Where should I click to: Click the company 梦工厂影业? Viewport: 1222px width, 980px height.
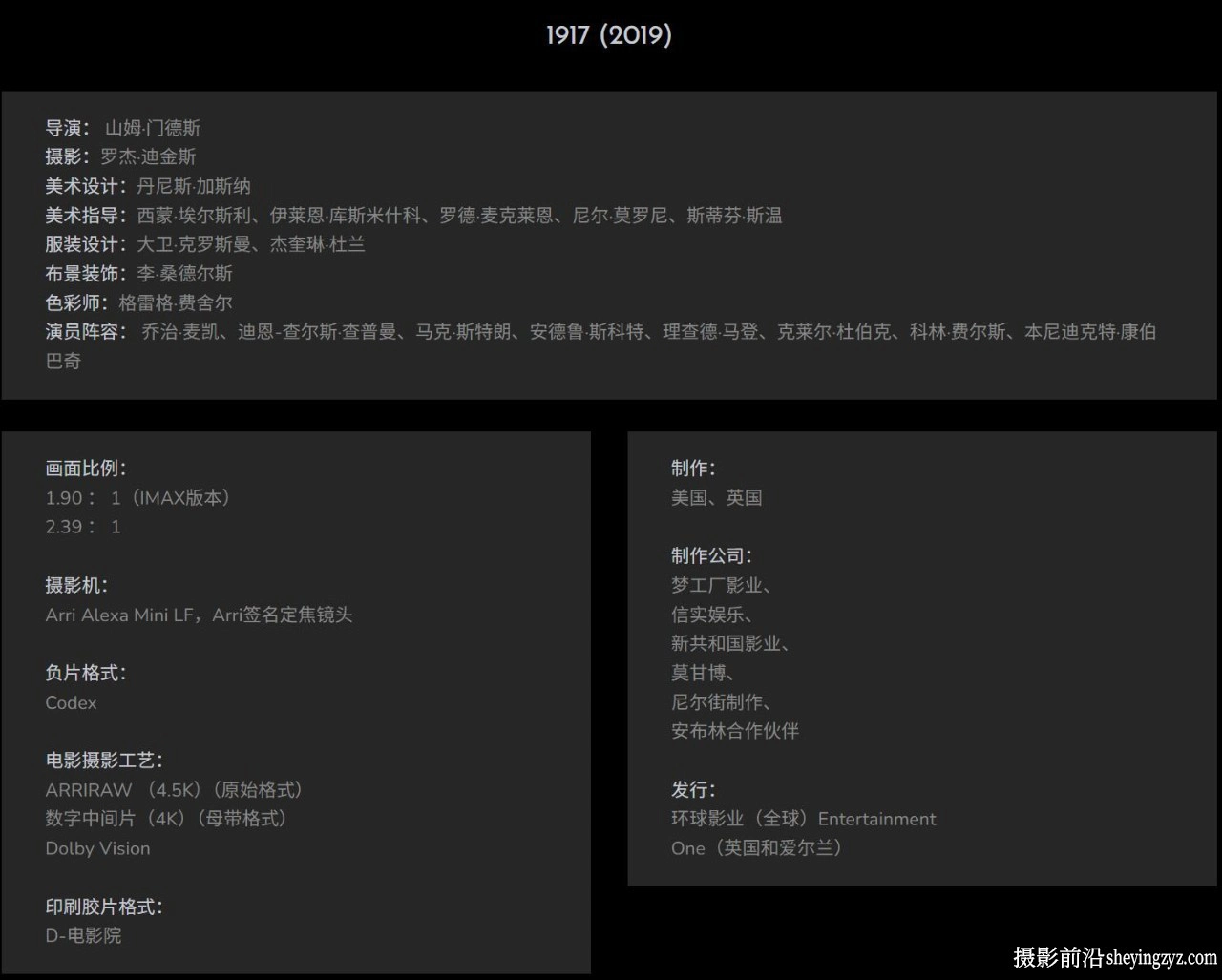point(717,585)
